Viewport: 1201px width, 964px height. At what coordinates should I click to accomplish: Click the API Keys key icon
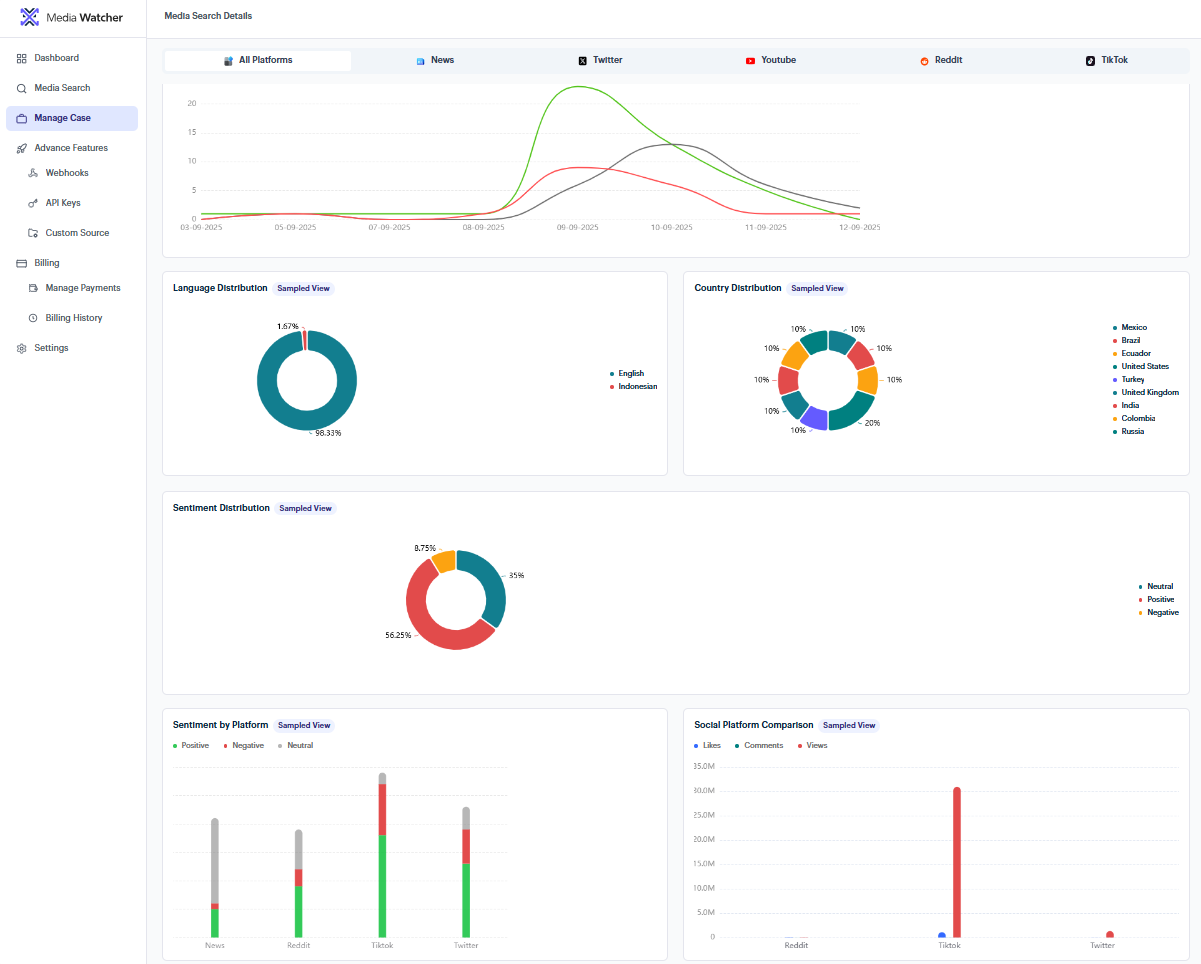[x=33, y=203]
